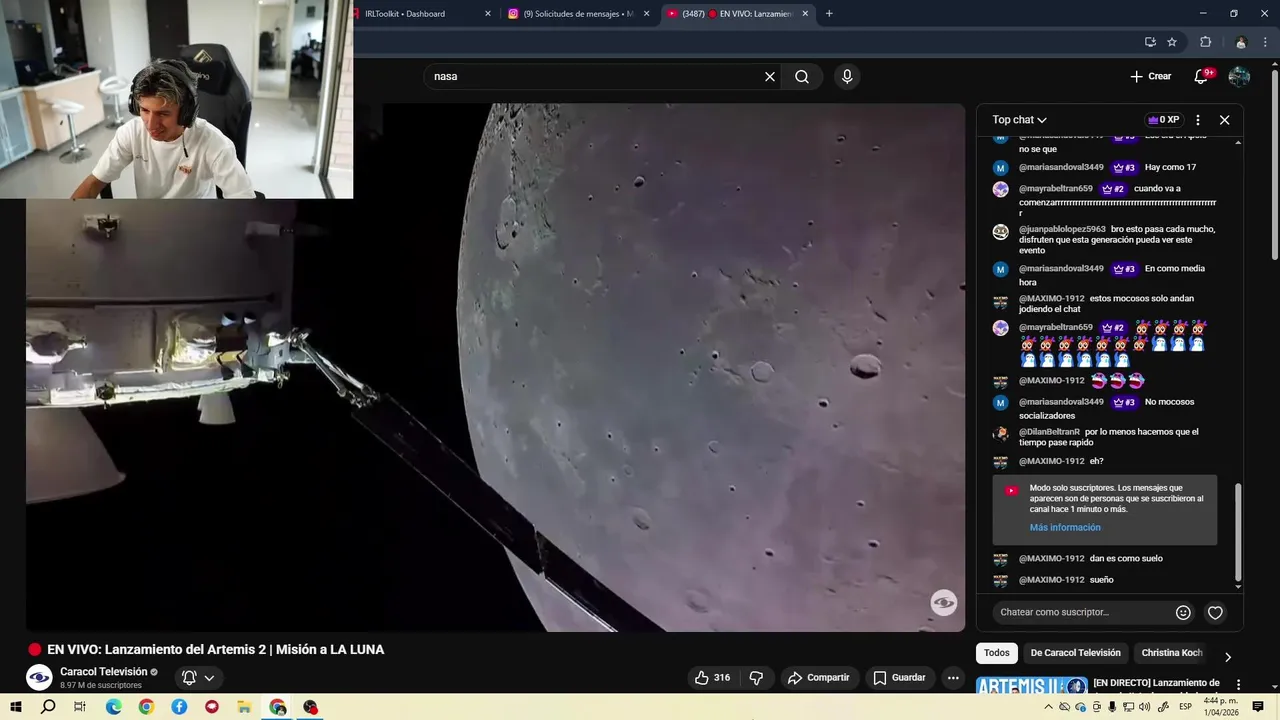This screenshot has width=1280, height=720.
Task: Open the Windows Start menu
Action: [x=16, y=707]
